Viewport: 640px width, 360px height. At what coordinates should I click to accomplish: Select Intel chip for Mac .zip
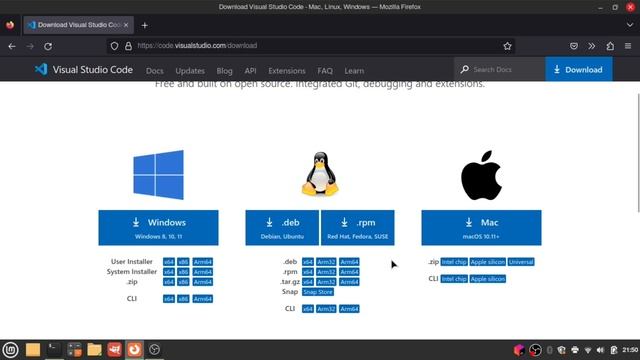(454, 262)
